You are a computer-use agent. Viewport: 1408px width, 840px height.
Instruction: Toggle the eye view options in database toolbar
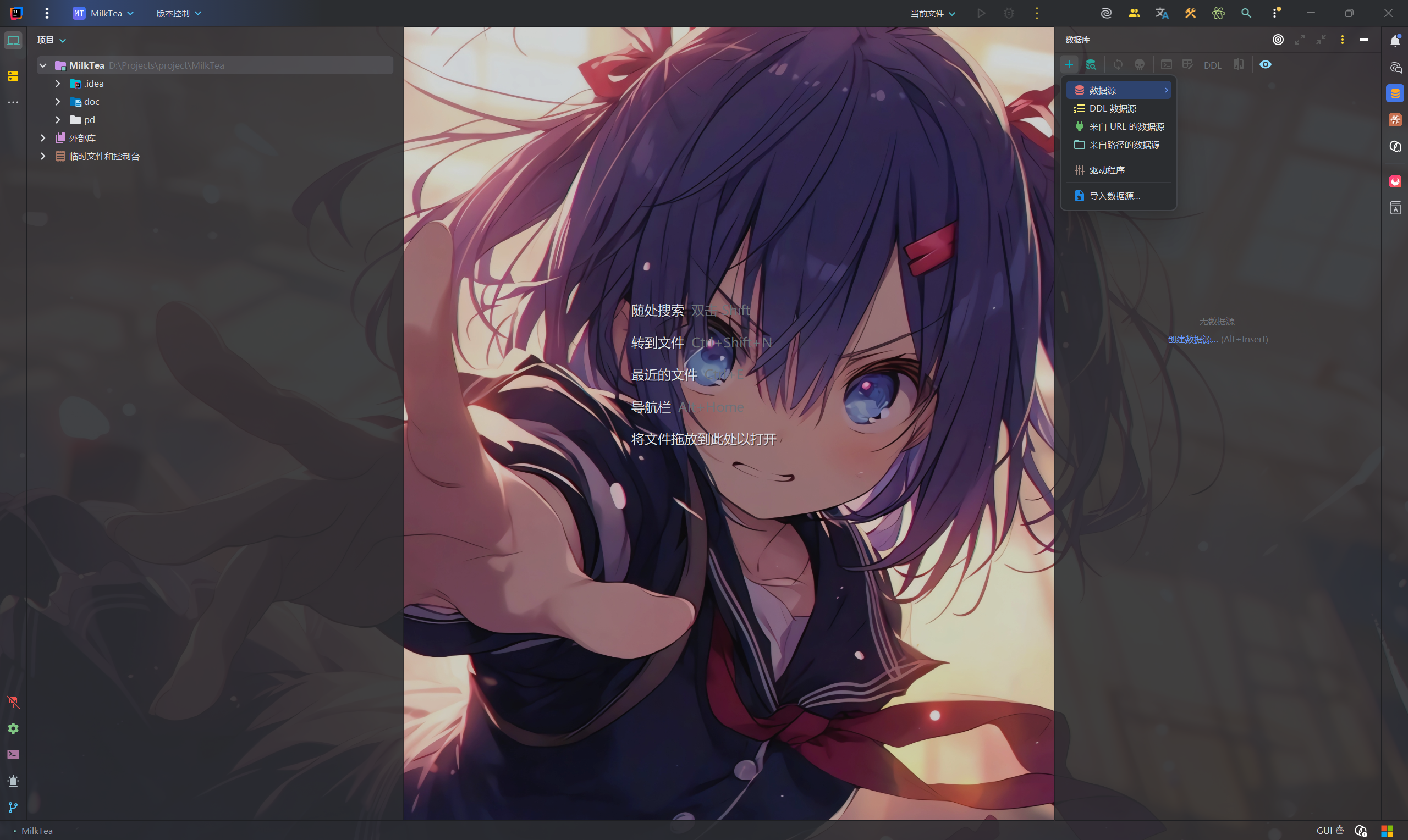[1266, 64]
